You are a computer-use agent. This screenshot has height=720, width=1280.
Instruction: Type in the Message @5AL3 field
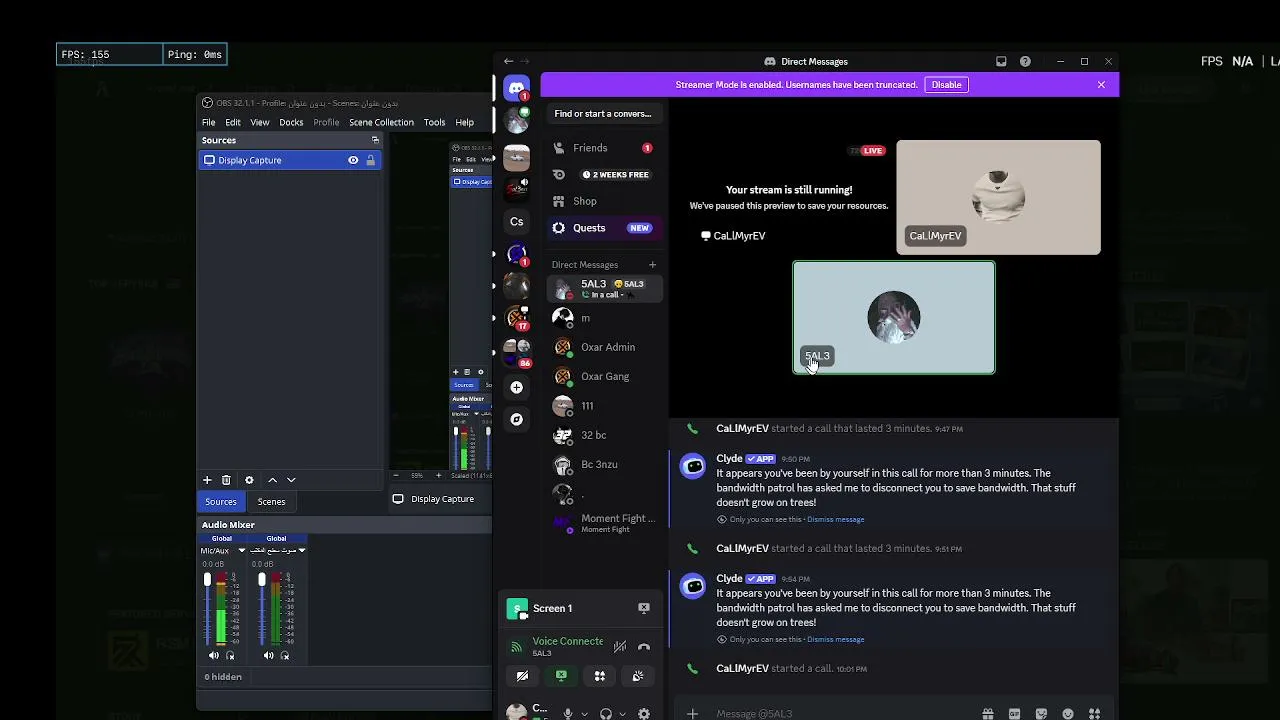pos(840,713)
